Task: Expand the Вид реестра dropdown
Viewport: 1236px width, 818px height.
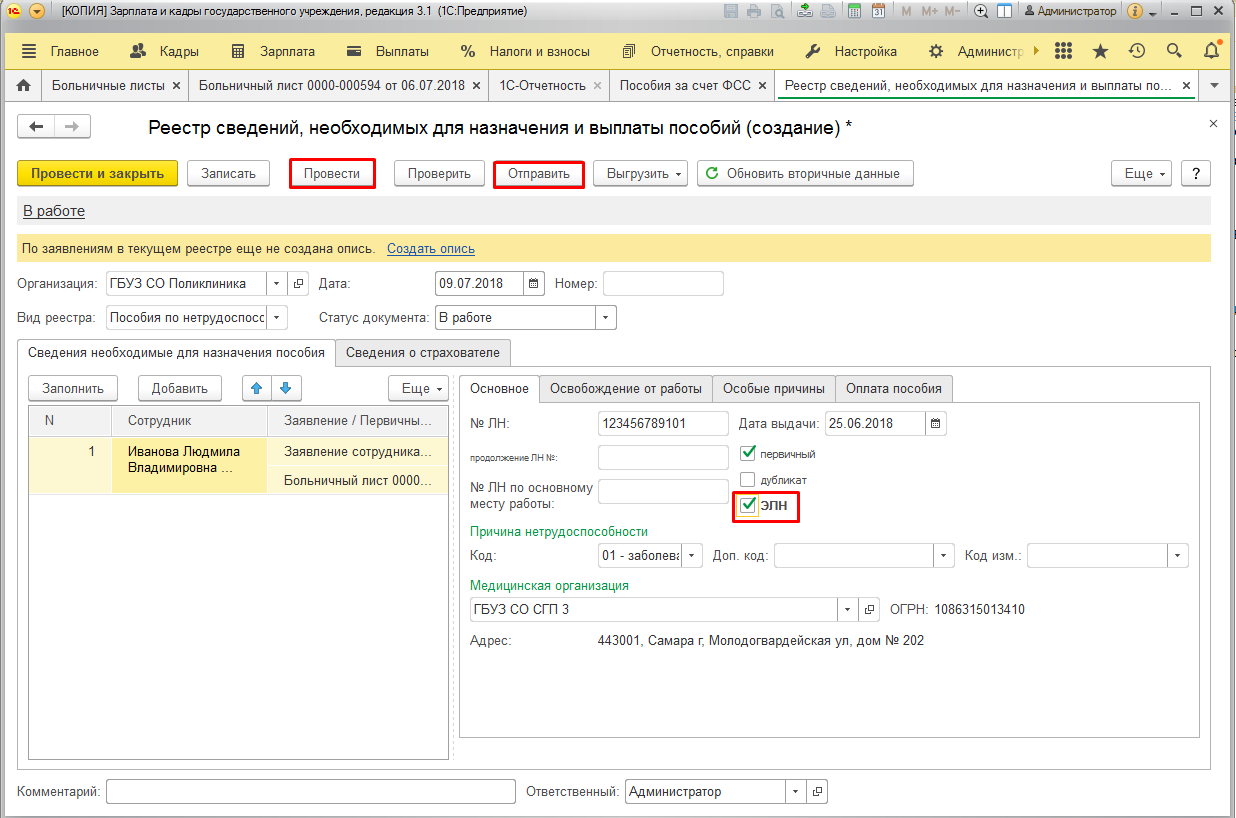Action: pos(276,318)
